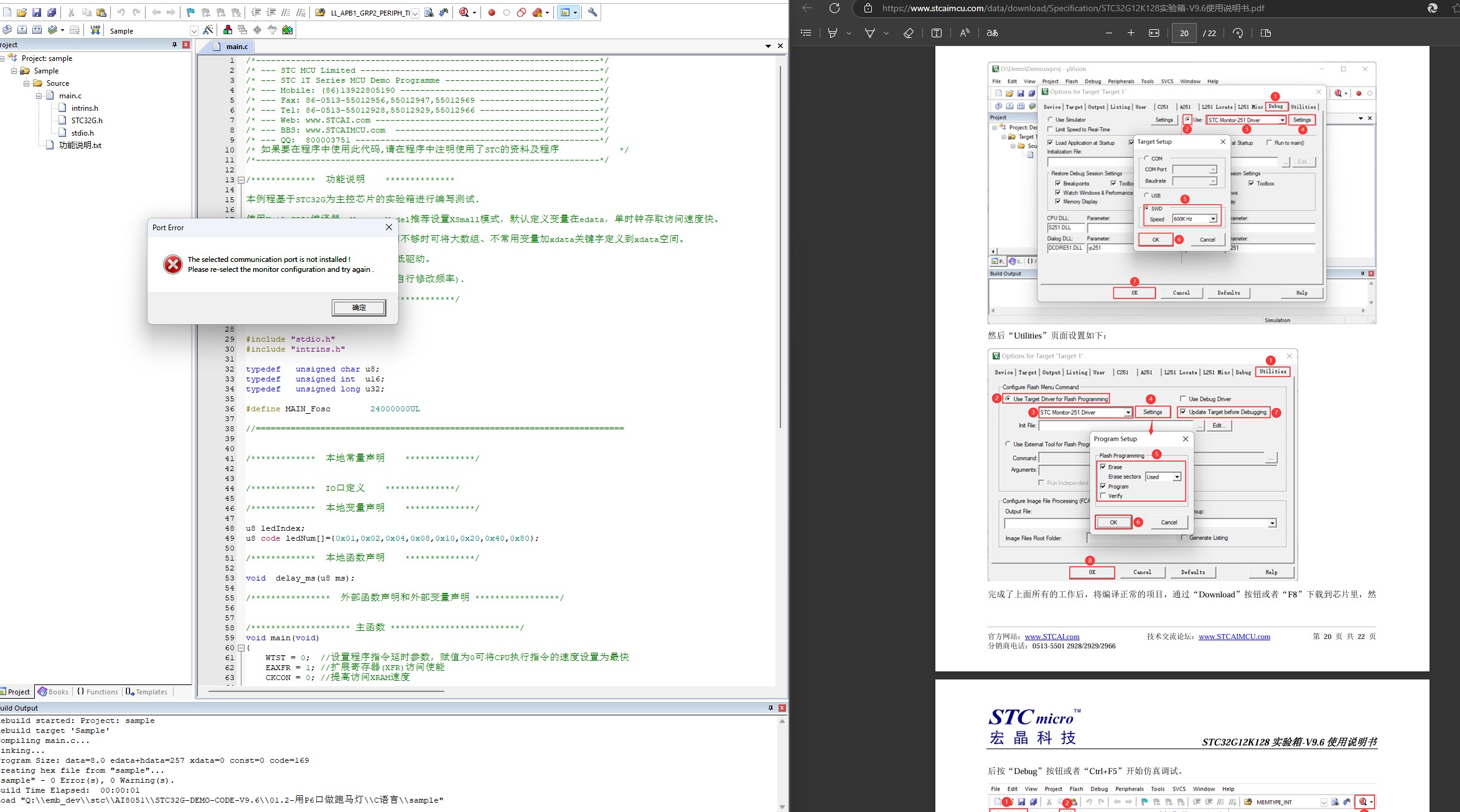The height and width of the screenshot is (812, 1460).
Task: Select the PDF draw pen tool
Action: coord(870,33)
